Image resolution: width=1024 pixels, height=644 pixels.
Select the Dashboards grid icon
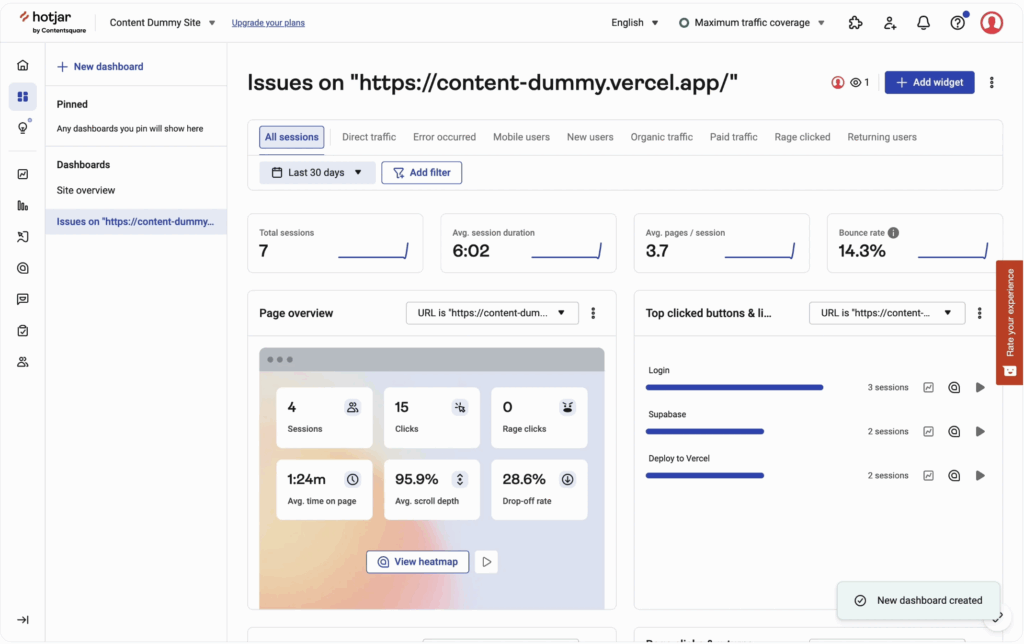pos(22,96)
